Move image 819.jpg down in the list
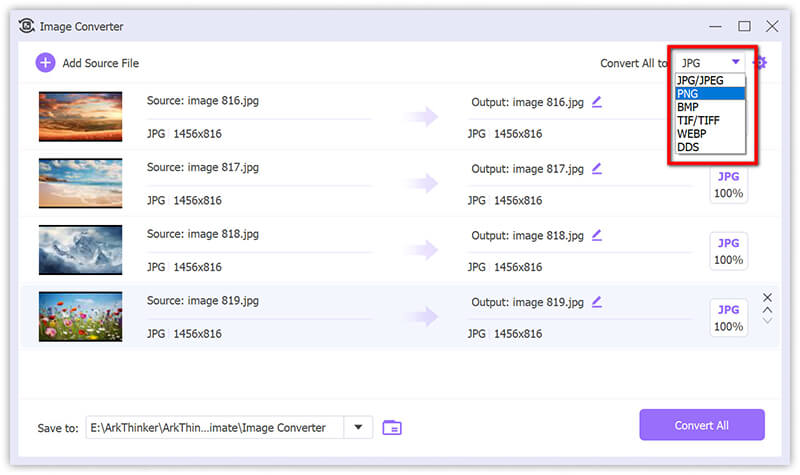The image size is (800, 475). coord(767,321)
